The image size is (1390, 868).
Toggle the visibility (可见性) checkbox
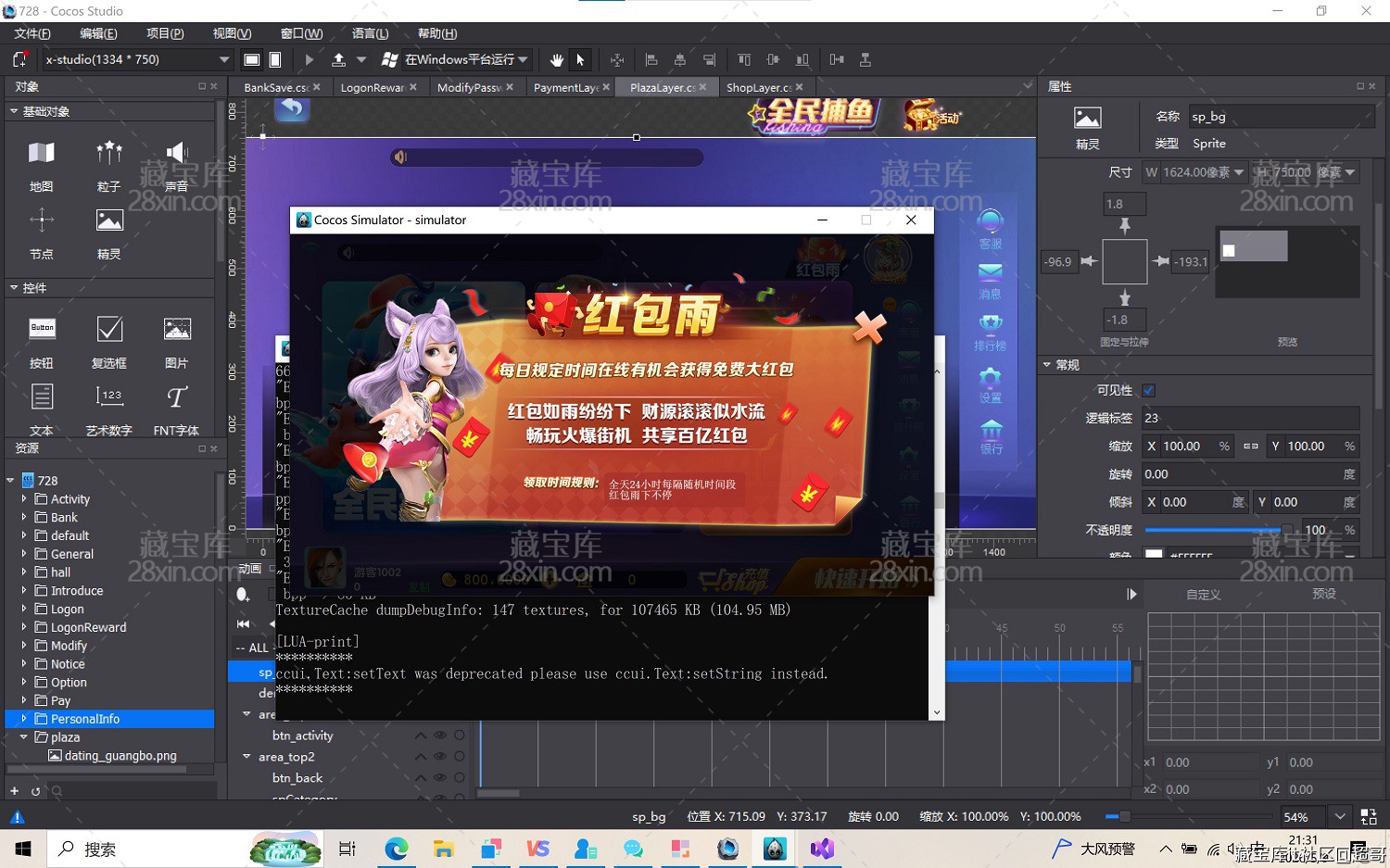[x=1149, y=391]
